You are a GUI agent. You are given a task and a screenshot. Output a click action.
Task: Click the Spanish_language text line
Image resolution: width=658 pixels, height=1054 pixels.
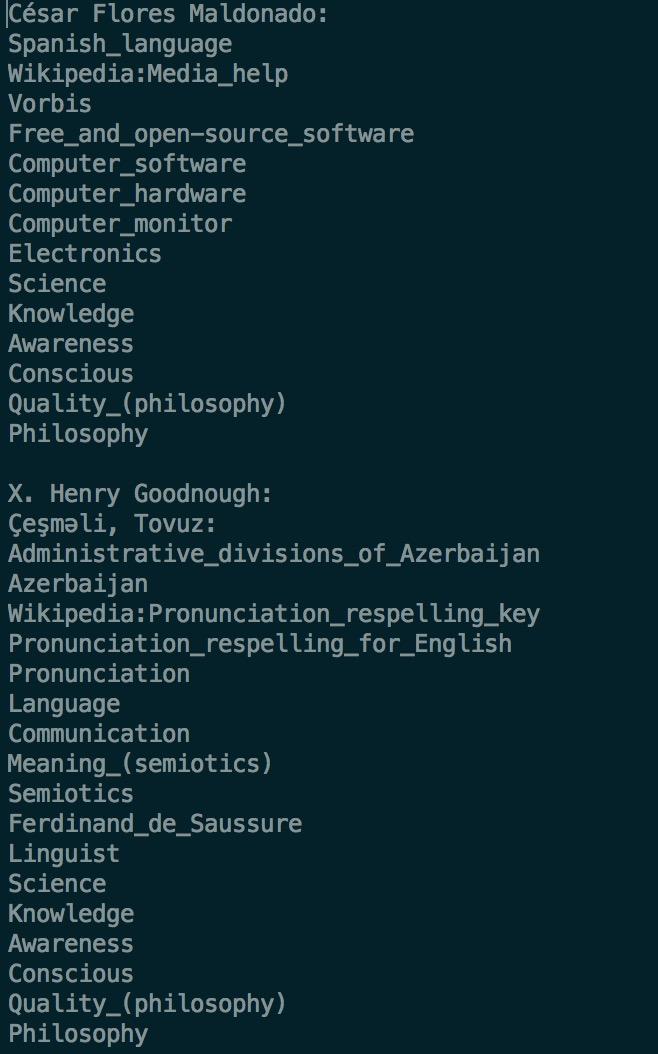point(120,44)
